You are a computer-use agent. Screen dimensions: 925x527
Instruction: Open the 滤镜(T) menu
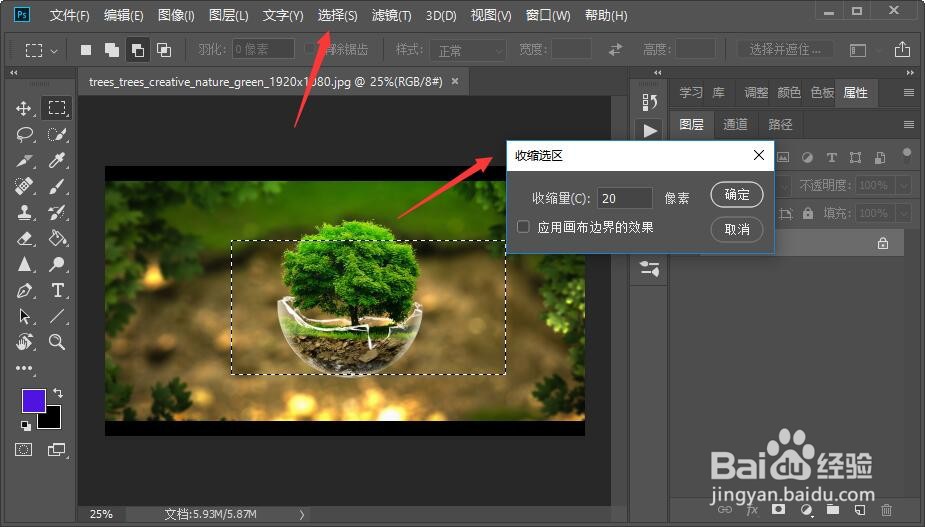pos(391,15)
